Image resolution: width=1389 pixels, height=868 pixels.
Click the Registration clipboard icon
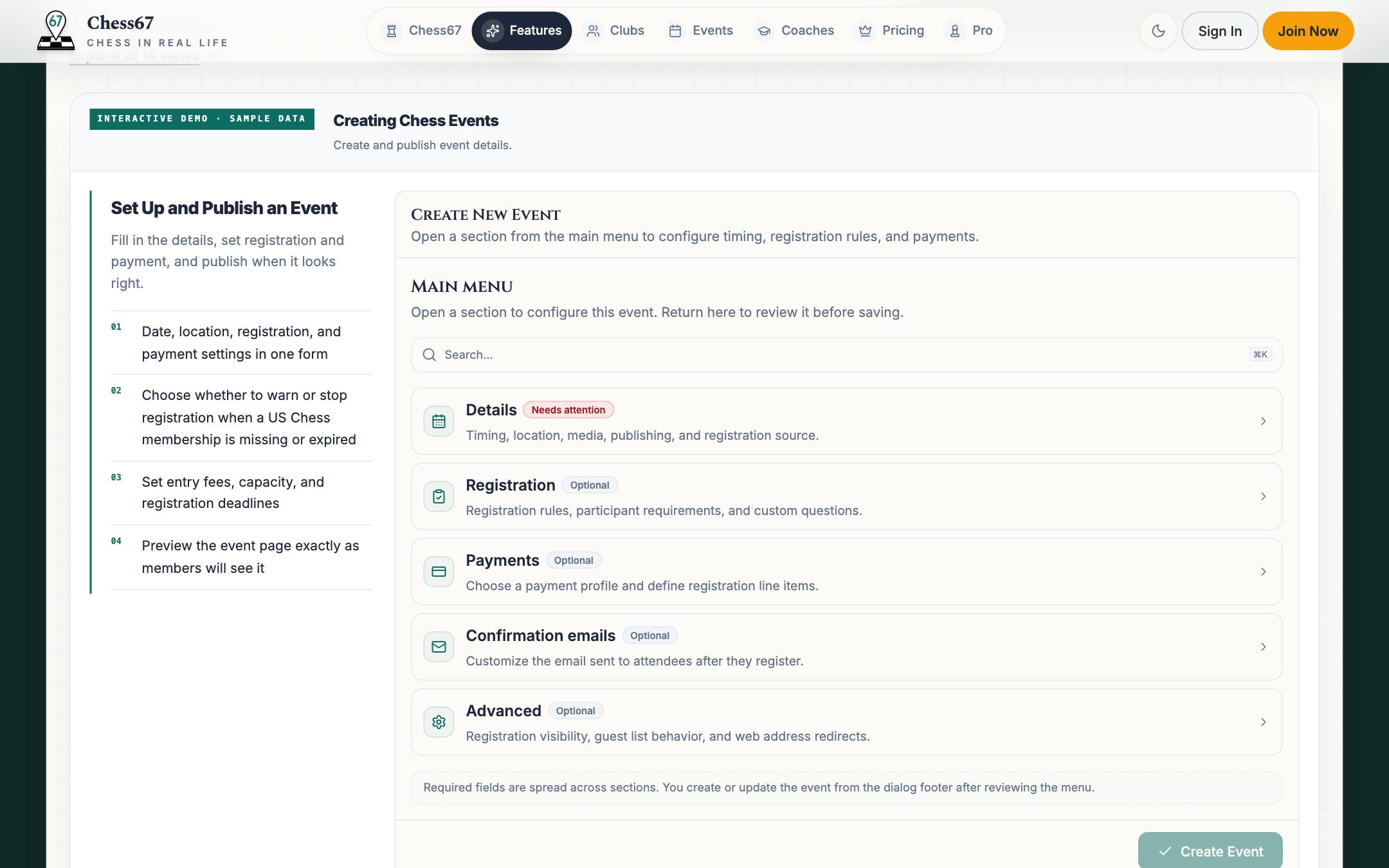[x=439, y=496]
